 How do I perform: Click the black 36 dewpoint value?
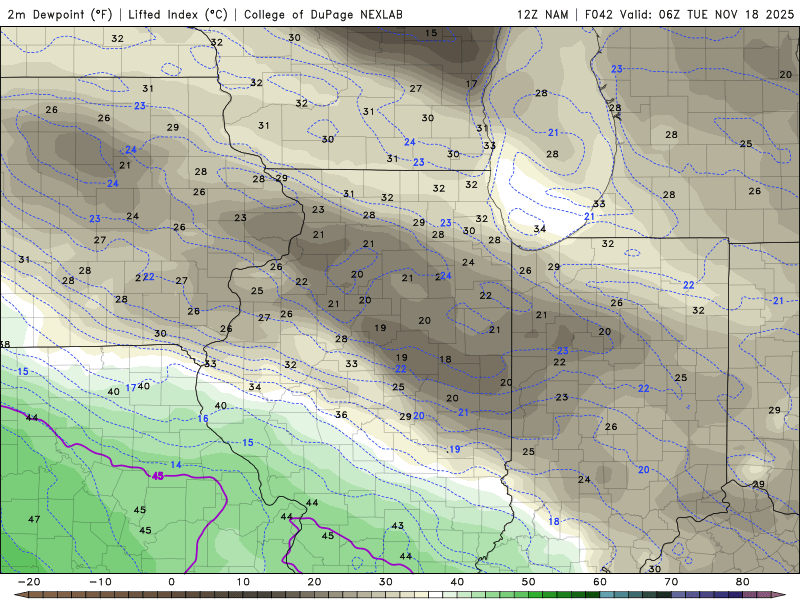tap(341, 415)
